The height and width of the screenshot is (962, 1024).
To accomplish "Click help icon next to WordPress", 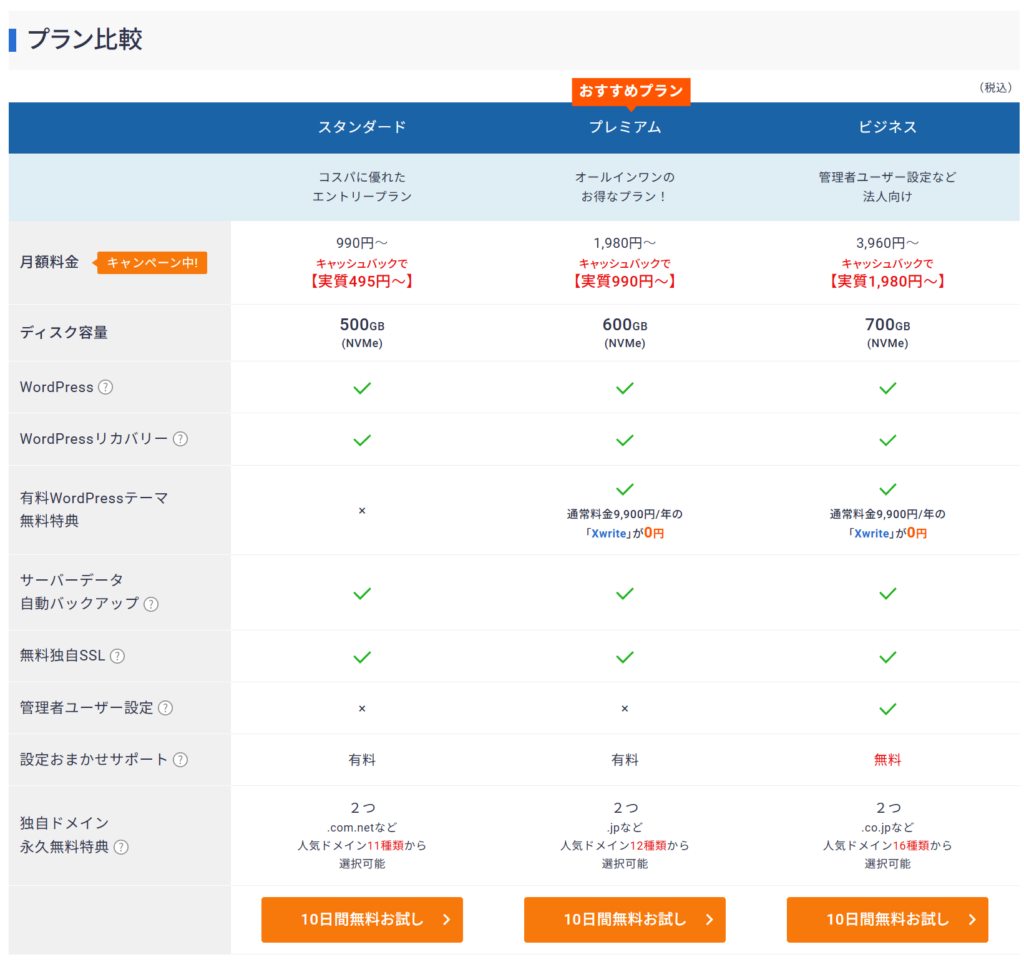I will point(105,388).
